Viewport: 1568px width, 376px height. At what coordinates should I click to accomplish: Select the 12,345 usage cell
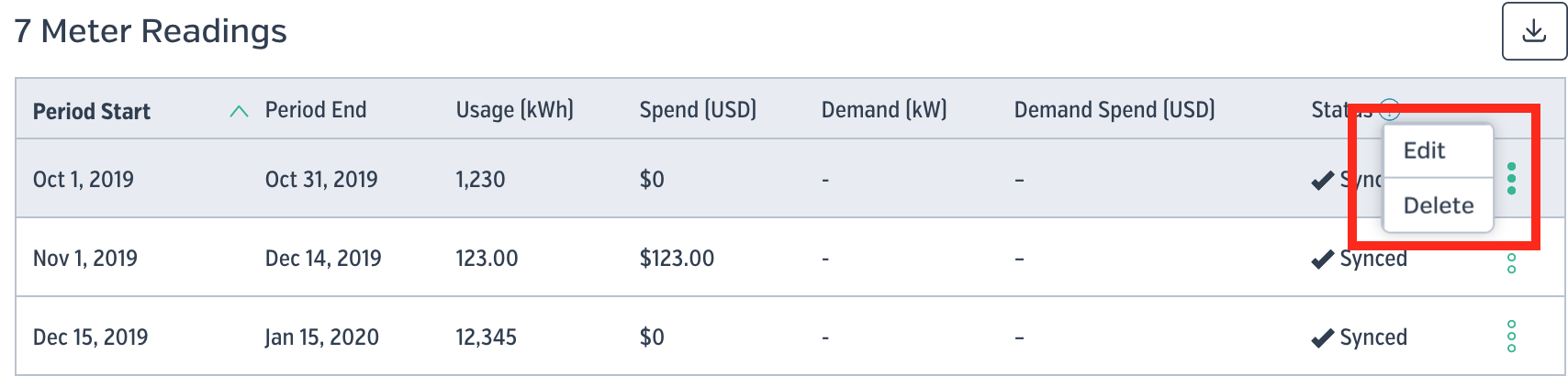click(487, 337)
